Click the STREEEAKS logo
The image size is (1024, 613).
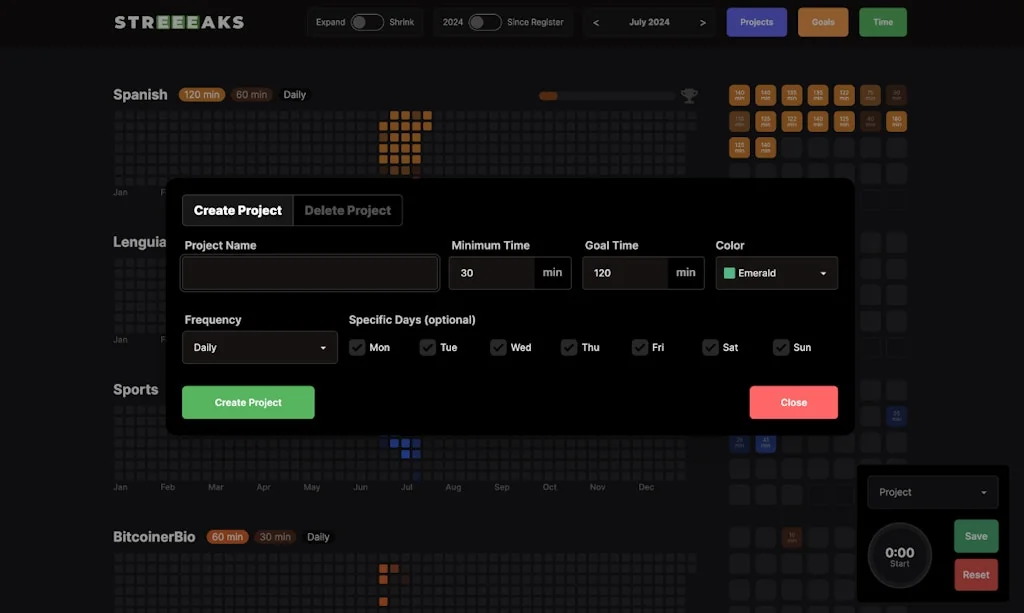tap(178, 21)
